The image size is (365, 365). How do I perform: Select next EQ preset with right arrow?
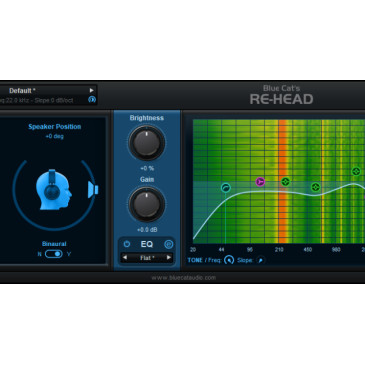pyautogui.click(x=169, y=257)
